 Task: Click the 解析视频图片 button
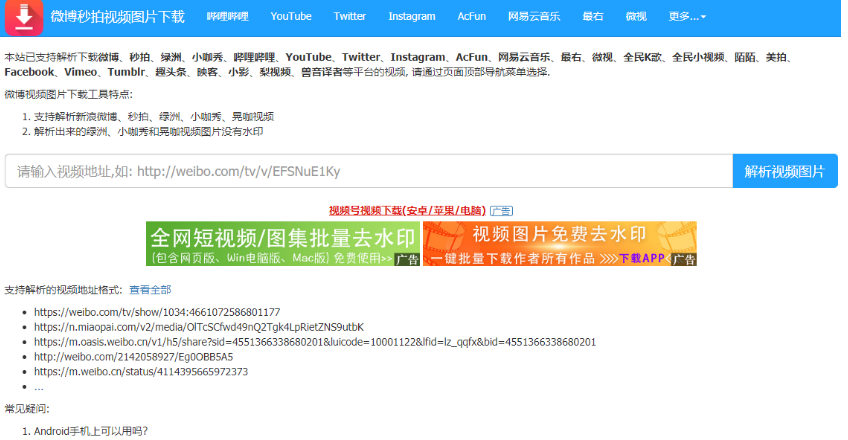click(x=785, y=171)
